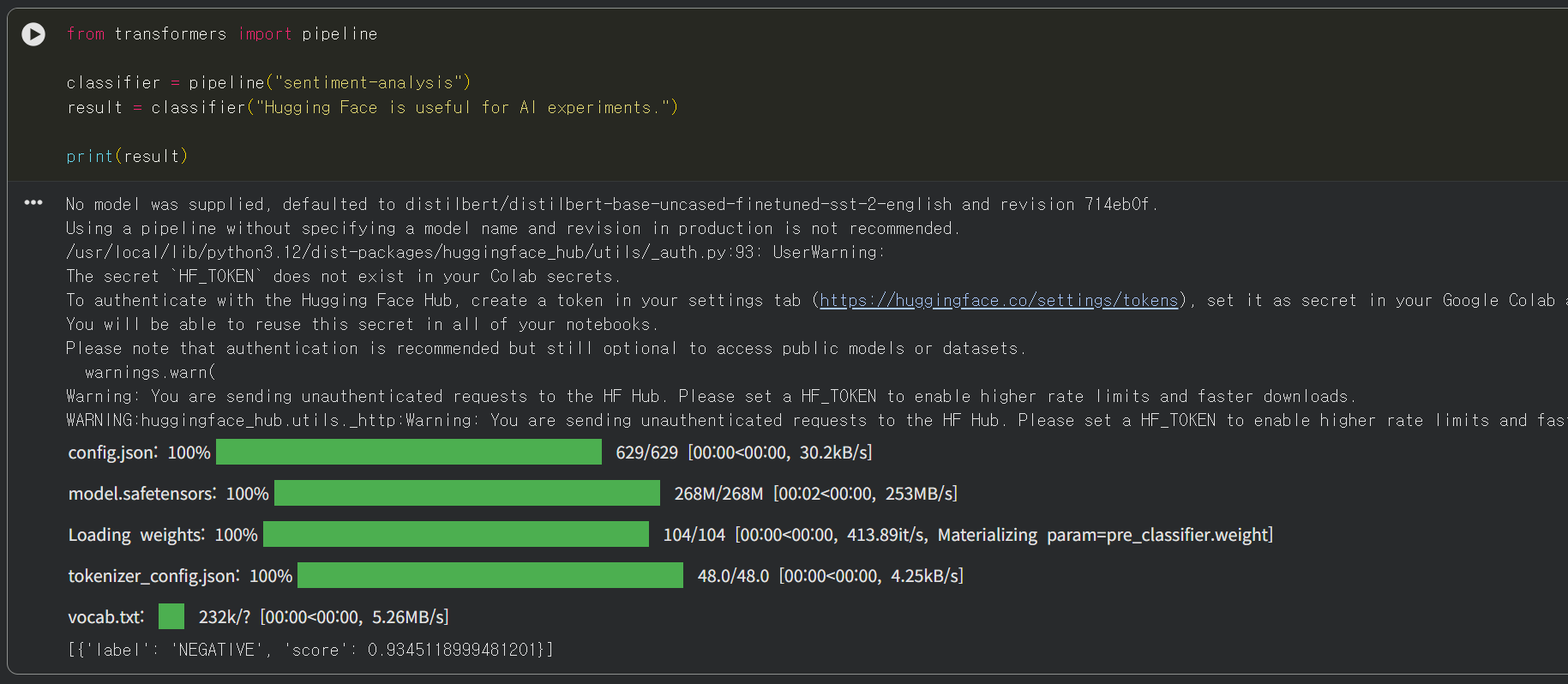Click the model.safetensors progress bar
Image resolution: width=1568 pixels, height=684 pixels.
point(467,493)
